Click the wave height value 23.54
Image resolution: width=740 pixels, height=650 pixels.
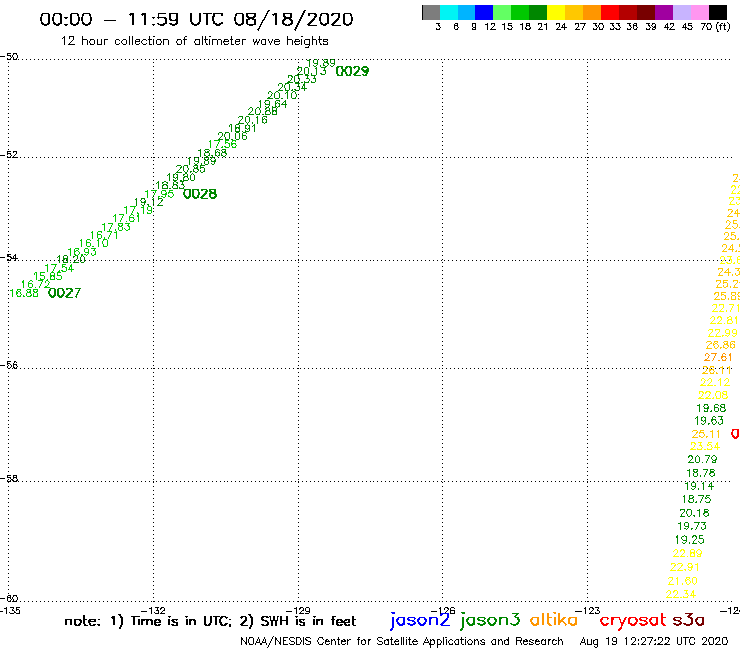pos(705,446)
